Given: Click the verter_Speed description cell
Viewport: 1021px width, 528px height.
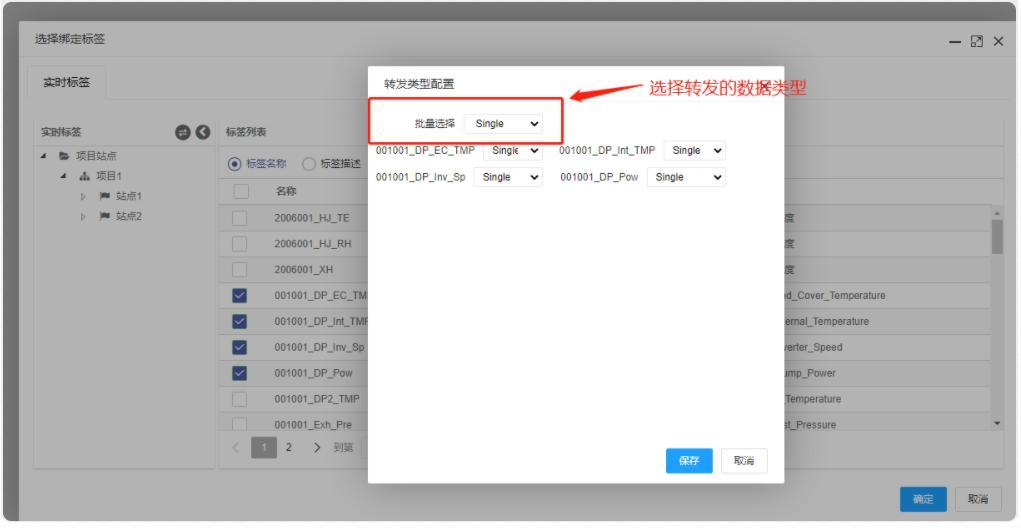Looking at the screenshot, I should (813, 348).
